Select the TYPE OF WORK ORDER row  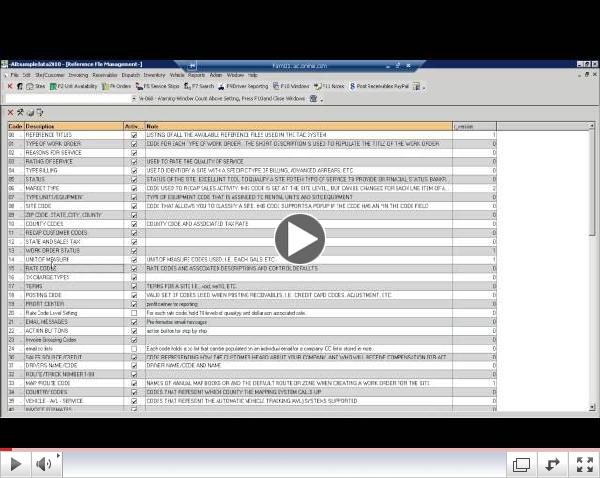(x=252, y=144)
